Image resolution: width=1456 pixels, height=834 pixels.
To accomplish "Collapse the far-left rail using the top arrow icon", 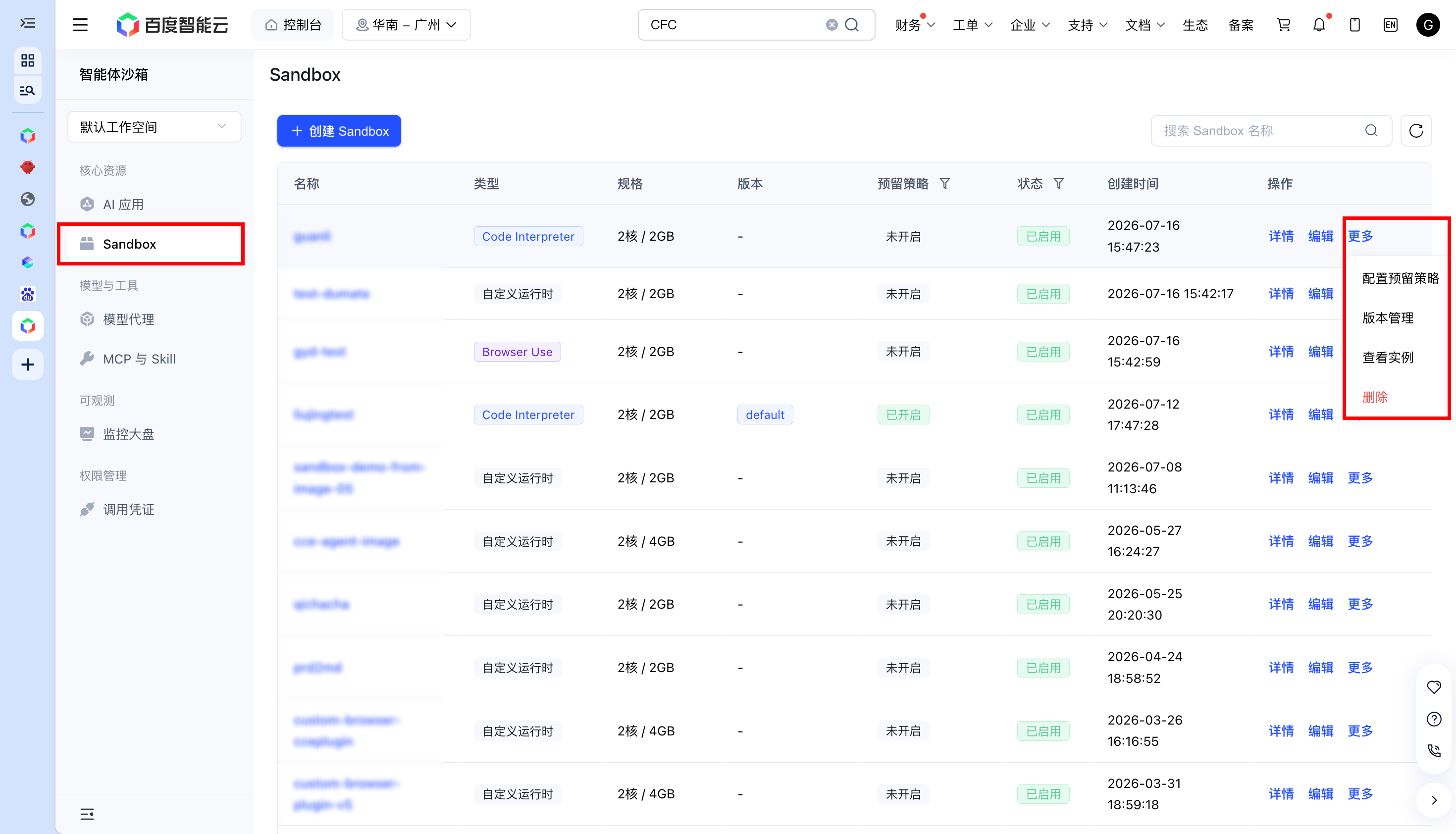I will point(28,23).
